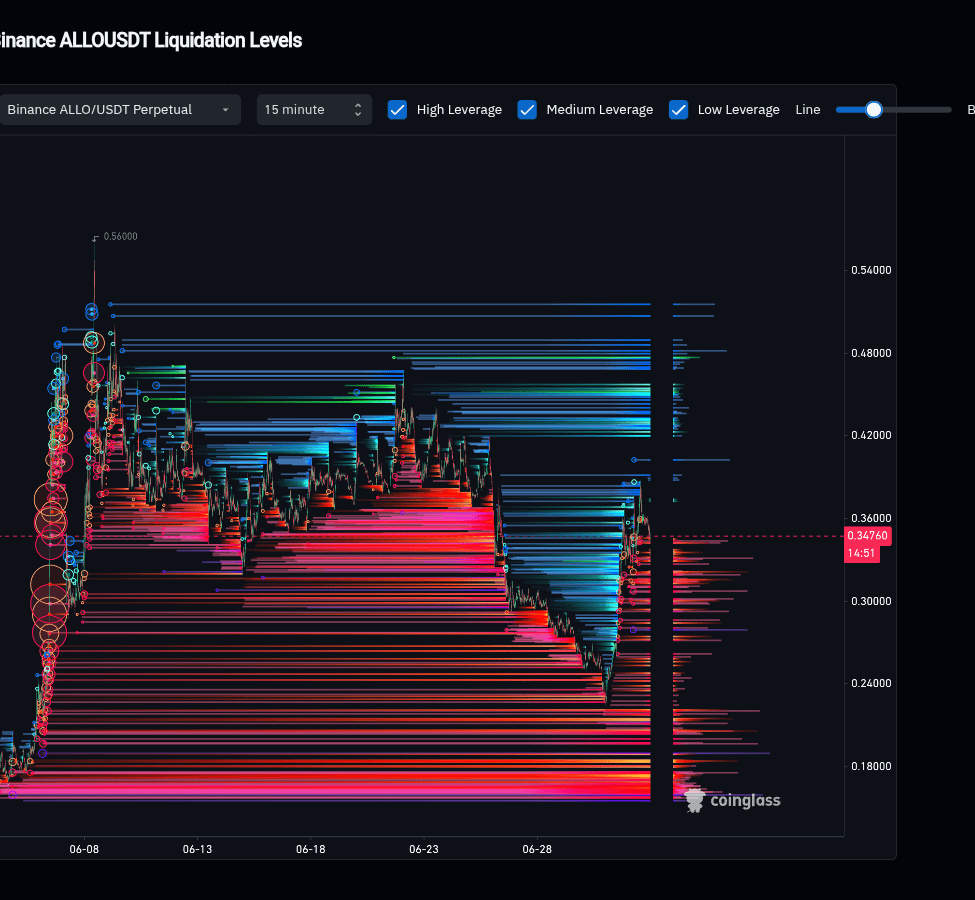Click the 06-18 date axis label

310,849
